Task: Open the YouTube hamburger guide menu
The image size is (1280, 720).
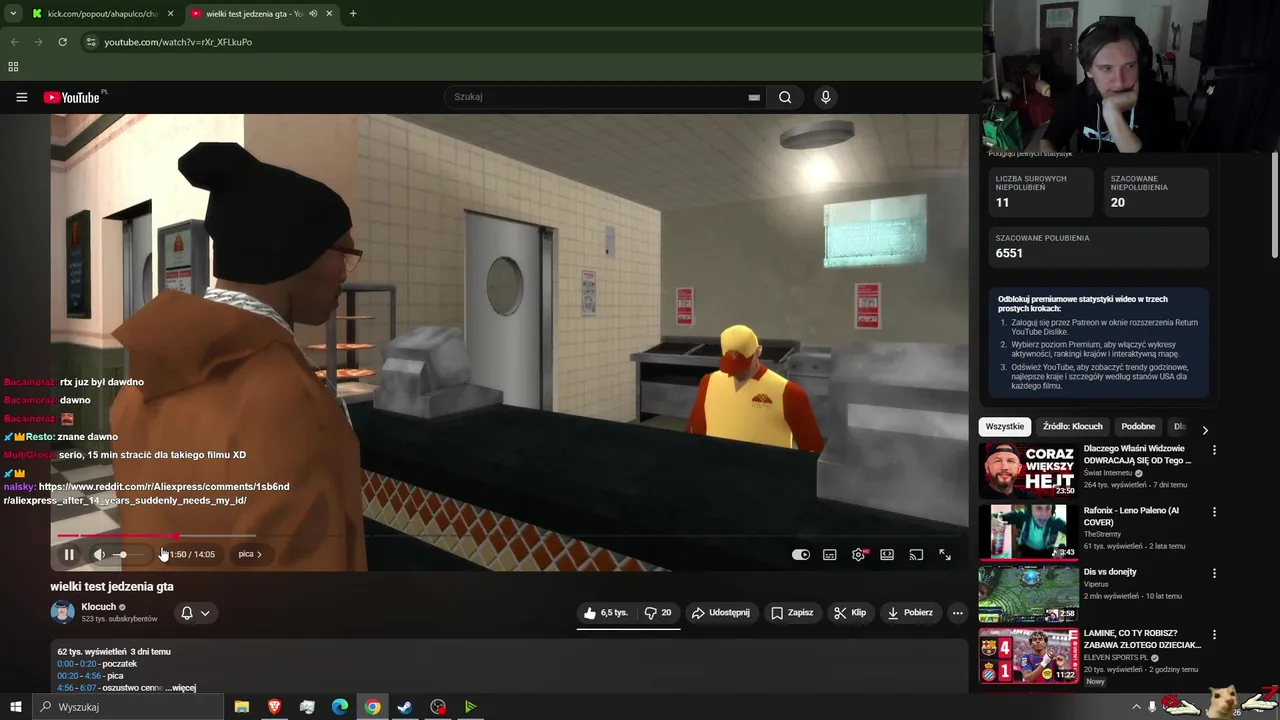Action: pyautogui.click(x=21, y=97)
